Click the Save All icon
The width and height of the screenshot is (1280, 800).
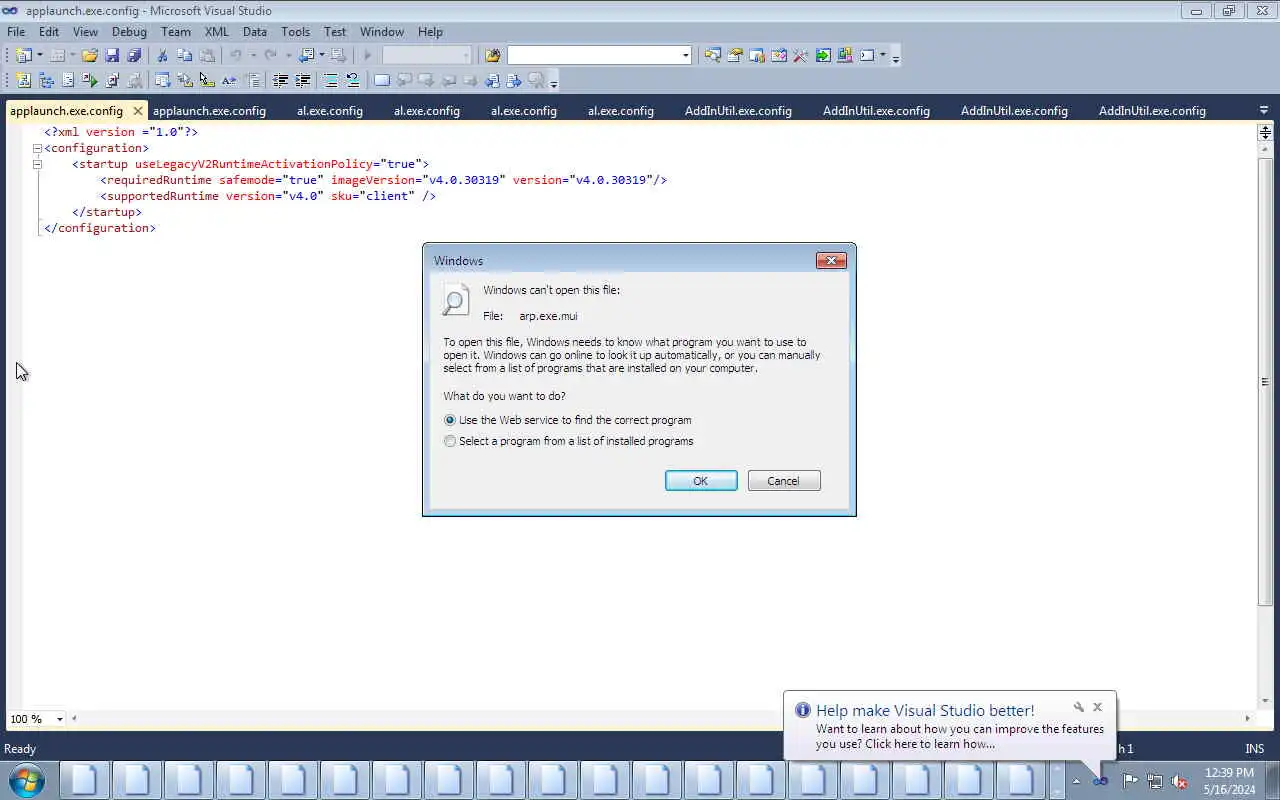(134, 55)
